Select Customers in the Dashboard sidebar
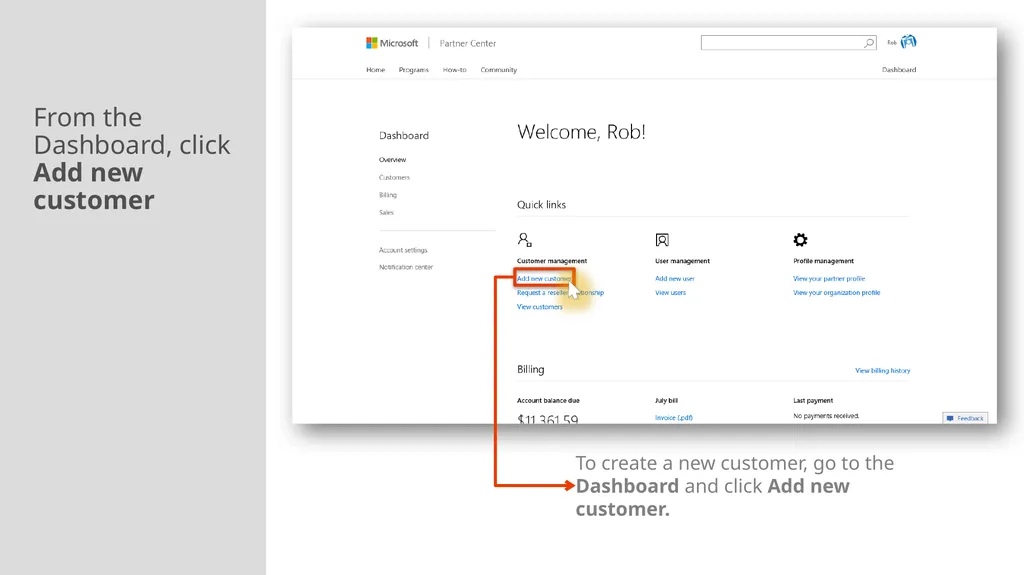The image size is (1024, 575). [x=394, y=177]
